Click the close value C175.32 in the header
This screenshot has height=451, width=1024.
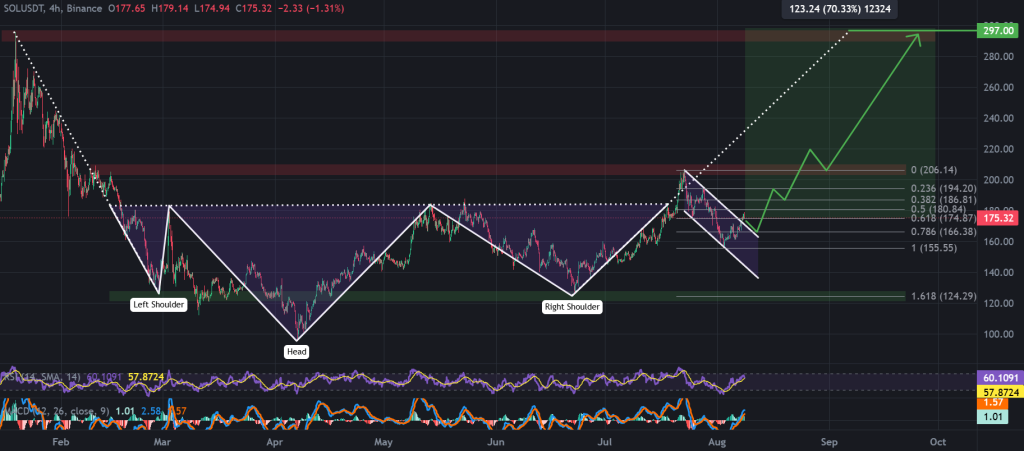(x=251, y=9)
